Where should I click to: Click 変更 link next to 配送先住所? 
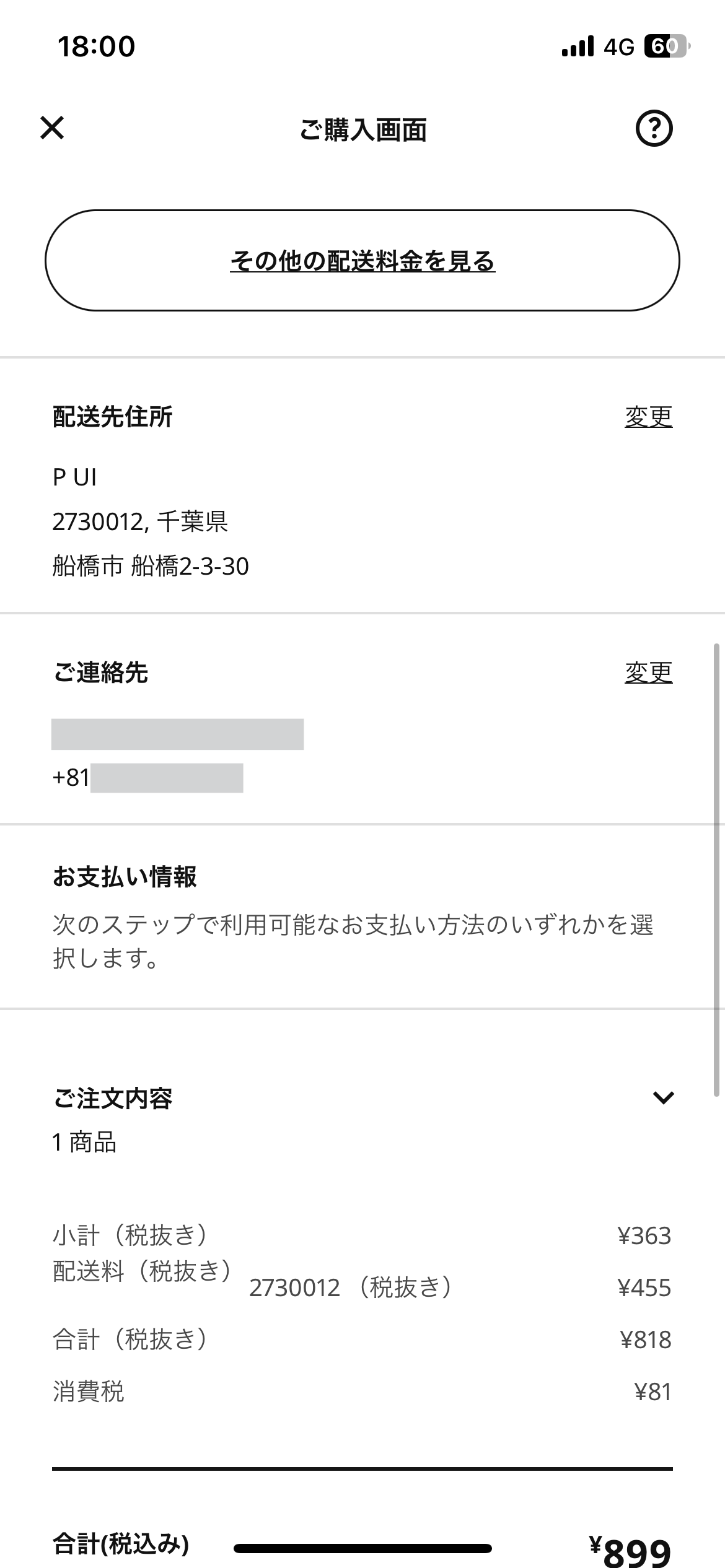[x=648, y=416]
